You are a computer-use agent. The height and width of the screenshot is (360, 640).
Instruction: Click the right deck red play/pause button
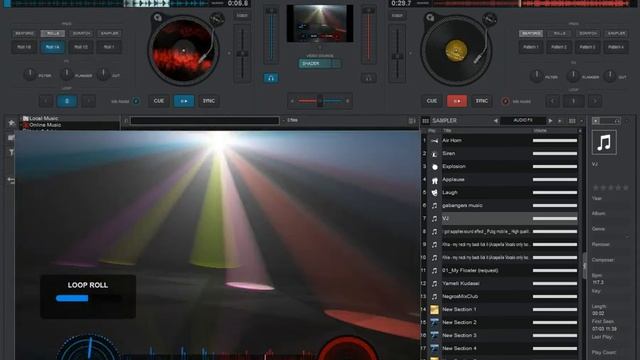click(457, 101)
